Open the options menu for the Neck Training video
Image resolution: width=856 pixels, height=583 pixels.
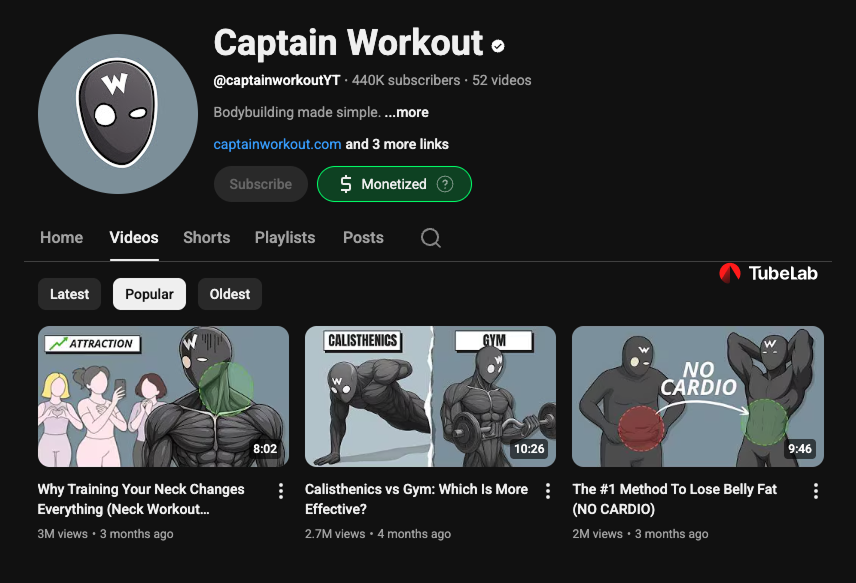[x=281, y=491]
